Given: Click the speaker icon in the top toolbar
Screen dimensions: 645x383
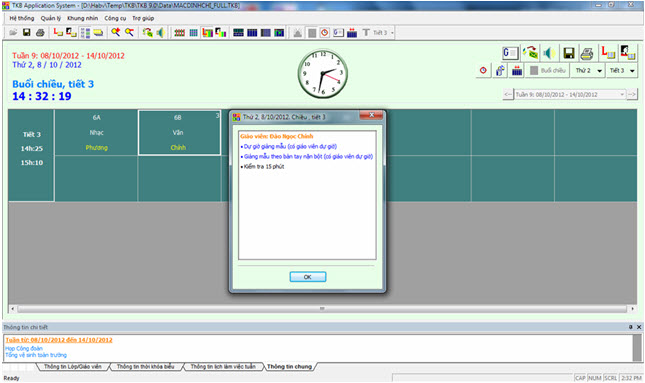Looking at the screenshot, I should coord(161,32).
